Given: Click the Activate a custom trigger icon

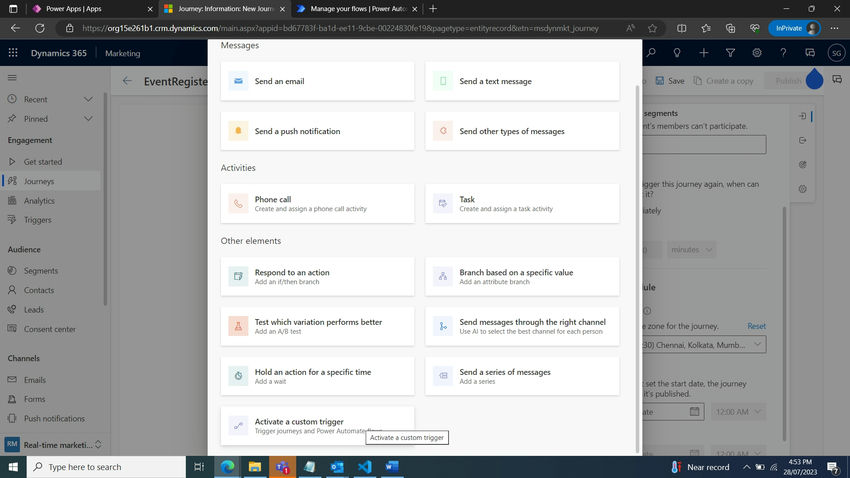Looking at the screenshot, I should [238, 426].
